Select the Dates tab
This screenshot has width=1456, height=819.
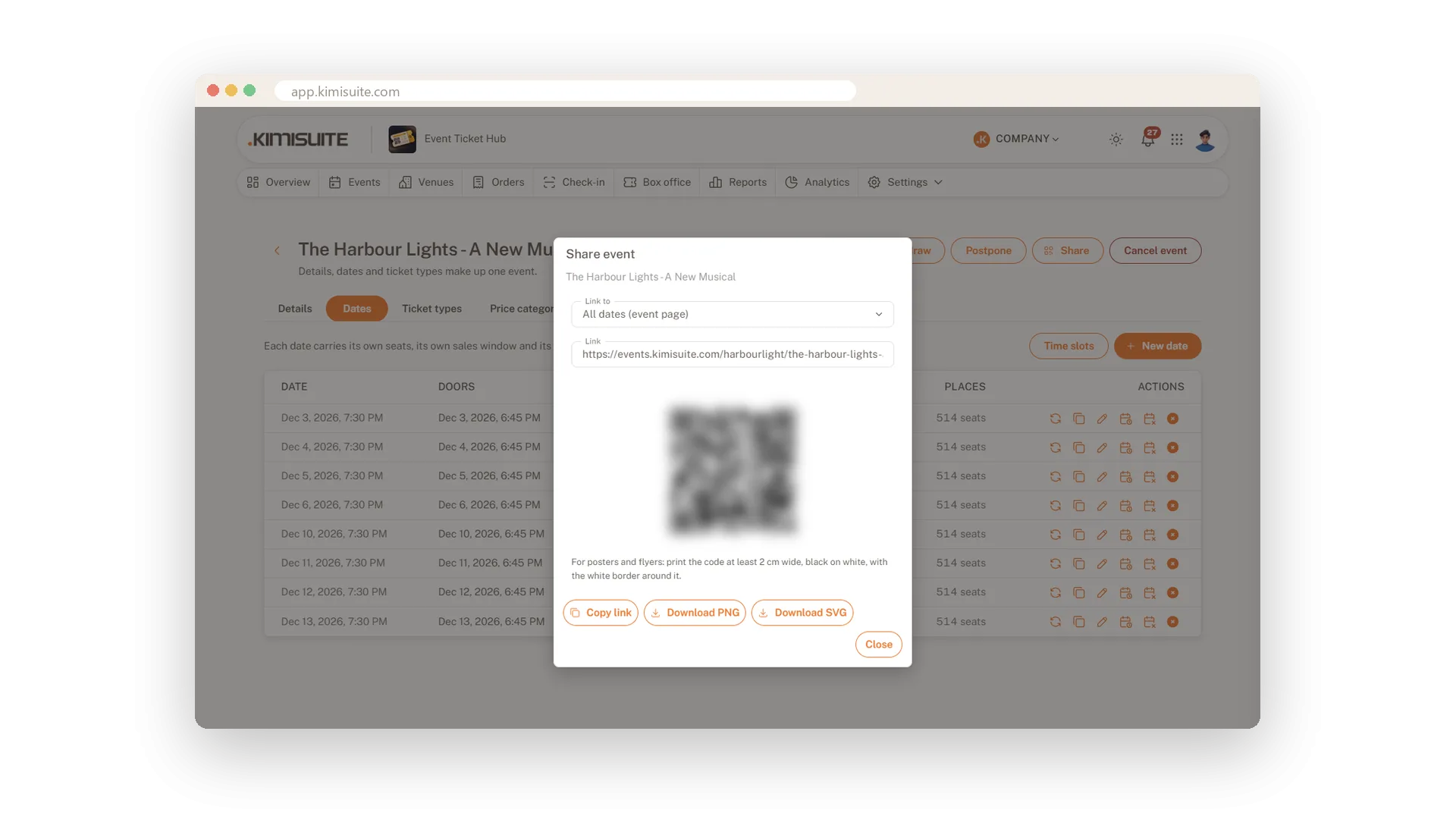[x=357, y=309]
